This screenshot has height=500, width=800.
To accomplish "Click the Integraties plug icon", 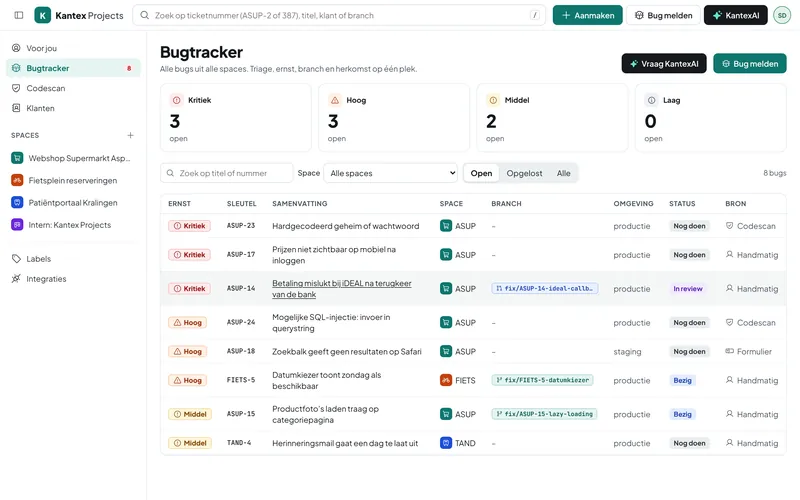I will click(16, 279).
